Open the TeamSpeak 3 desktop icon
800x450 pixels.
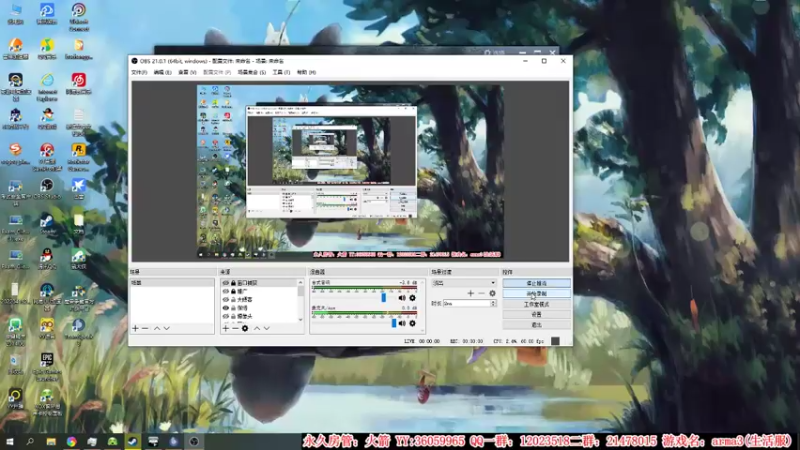(x=79, y=331)
